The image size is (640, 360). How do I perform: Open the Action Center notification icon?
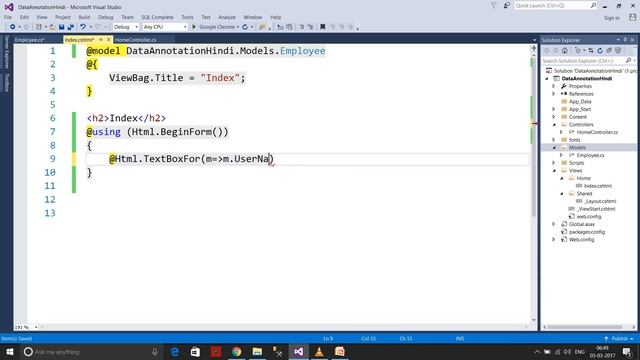point(627,351)
